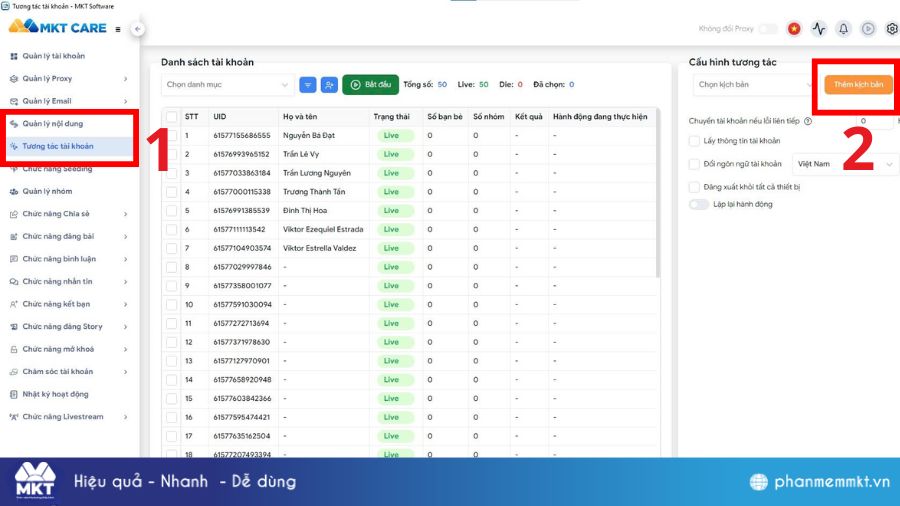This screenshot has width=900, height=506.
Task: Check the row for Viktor Ezequiel Estrada
Action: 172,229
